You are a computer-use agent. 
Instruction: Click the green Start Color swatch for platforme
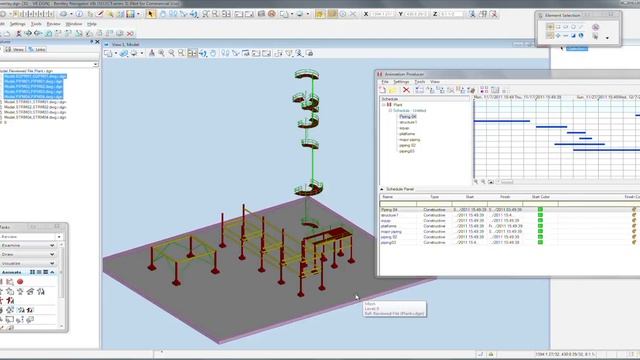pos(540,226)
